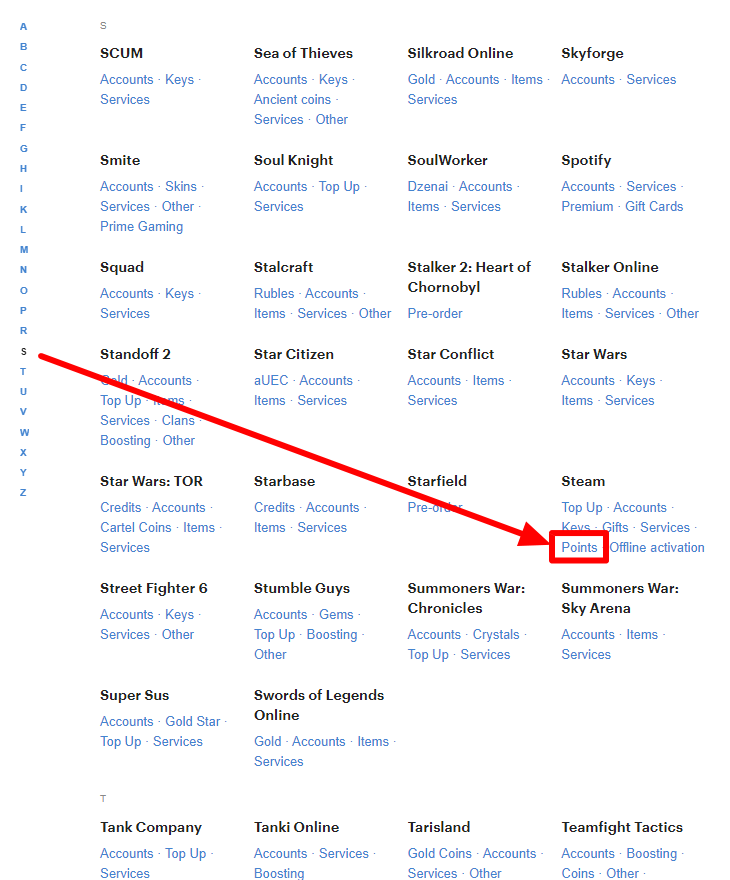The height and width of the screenshot is (880, 730).
Task: Open Offline activation under Steam
Action: (x=656, y=547)
